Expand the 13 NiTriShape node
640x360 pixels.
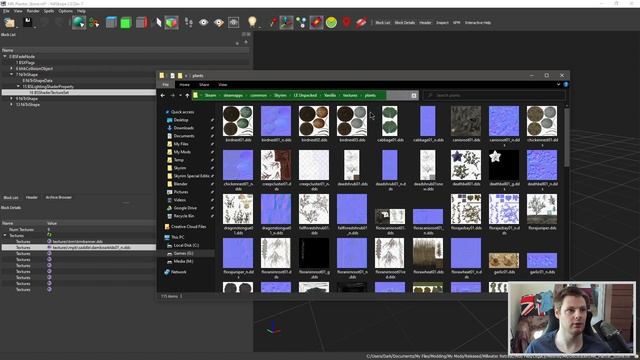point(11,104)
